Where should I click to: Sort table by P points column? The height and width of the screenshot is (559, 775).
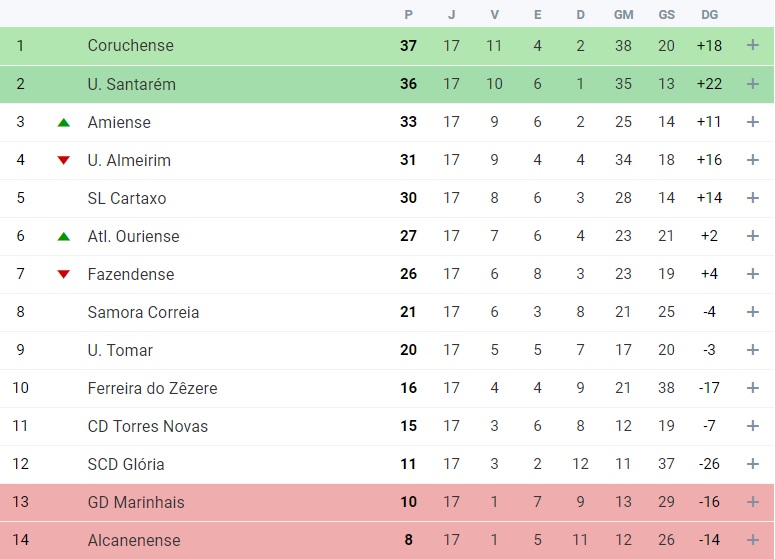[x=408, y=15]
